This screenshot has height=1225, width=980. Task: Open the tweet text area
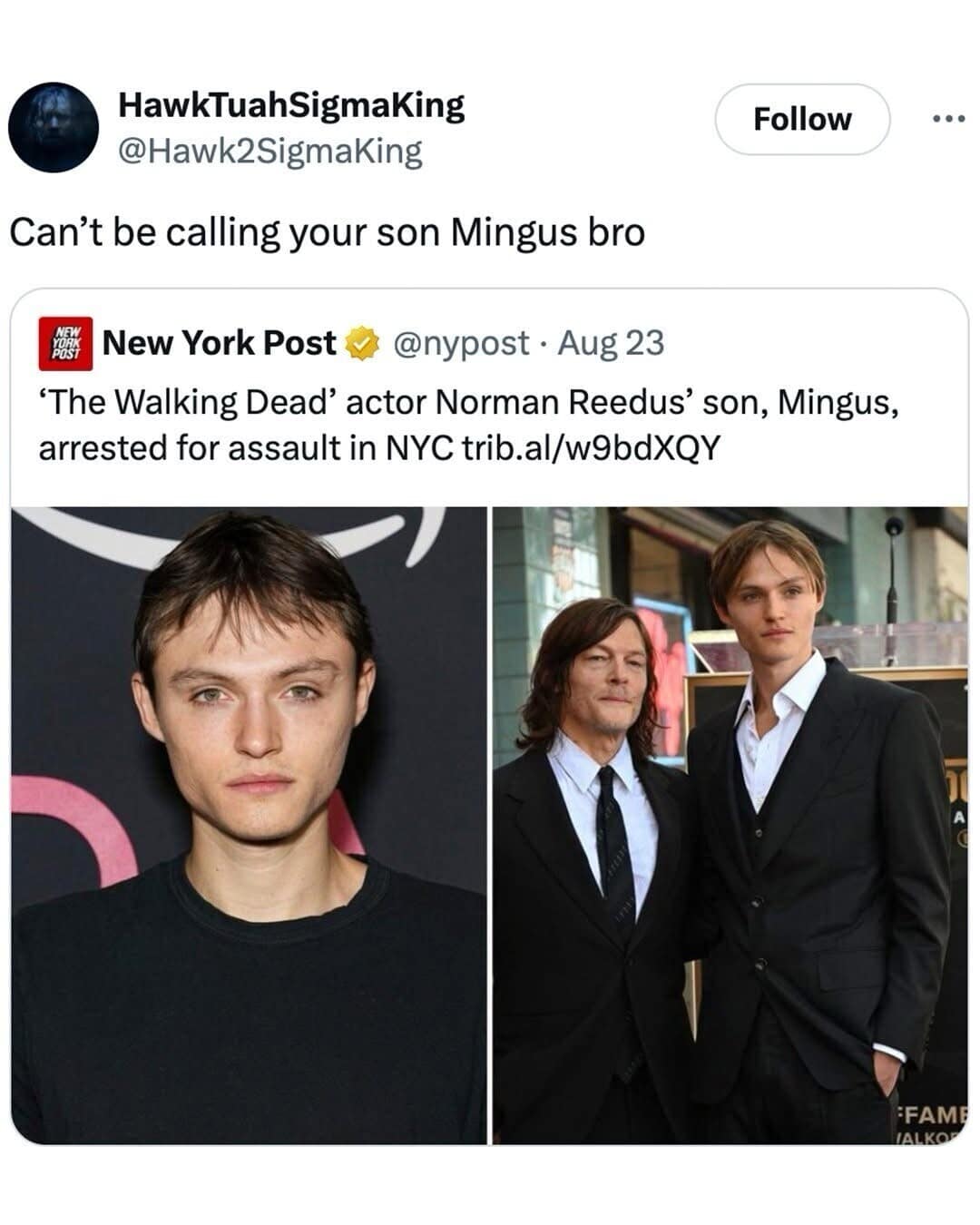click(327, 232)
